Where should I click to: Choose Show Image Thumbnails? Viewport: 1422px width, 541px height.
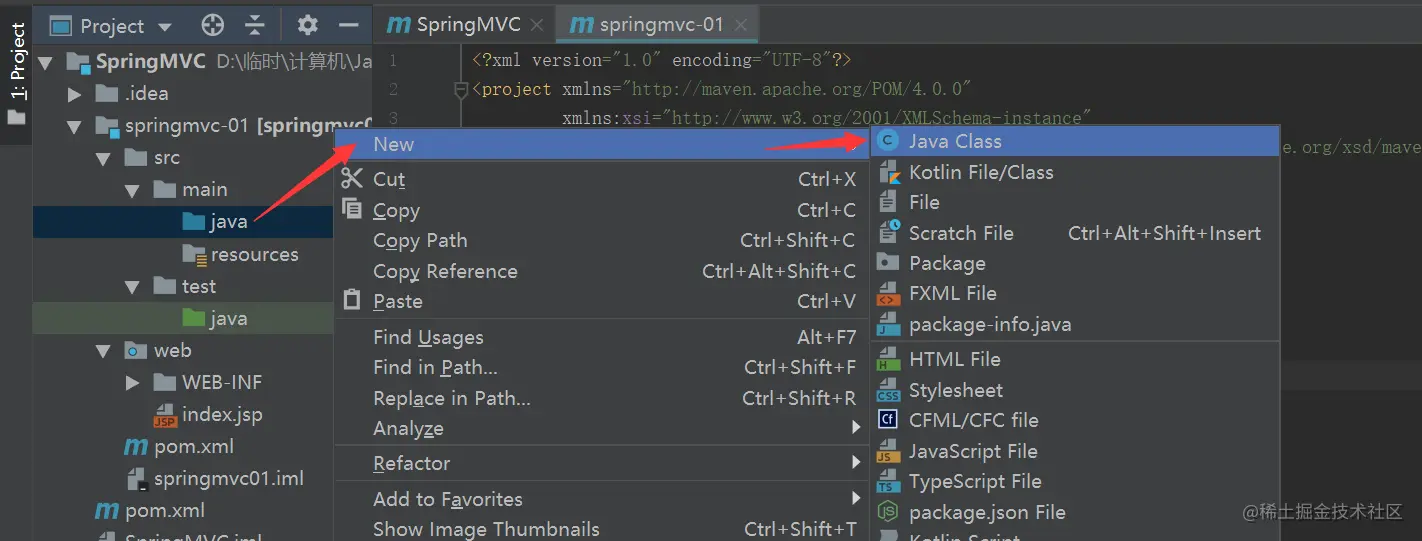point(603,529)
